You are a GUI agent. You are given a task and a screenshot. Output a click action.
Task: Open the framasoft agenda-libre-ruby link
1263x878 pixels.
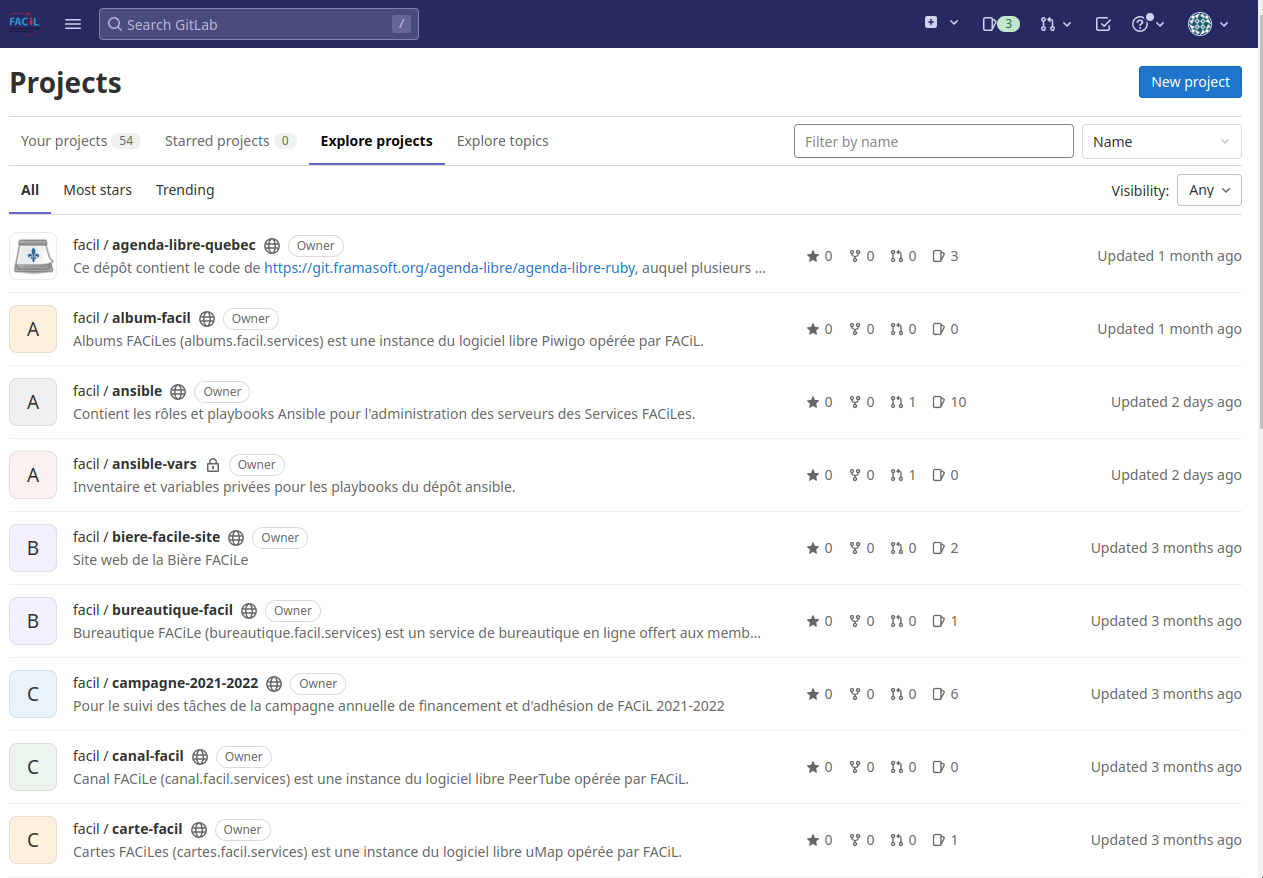450,268
